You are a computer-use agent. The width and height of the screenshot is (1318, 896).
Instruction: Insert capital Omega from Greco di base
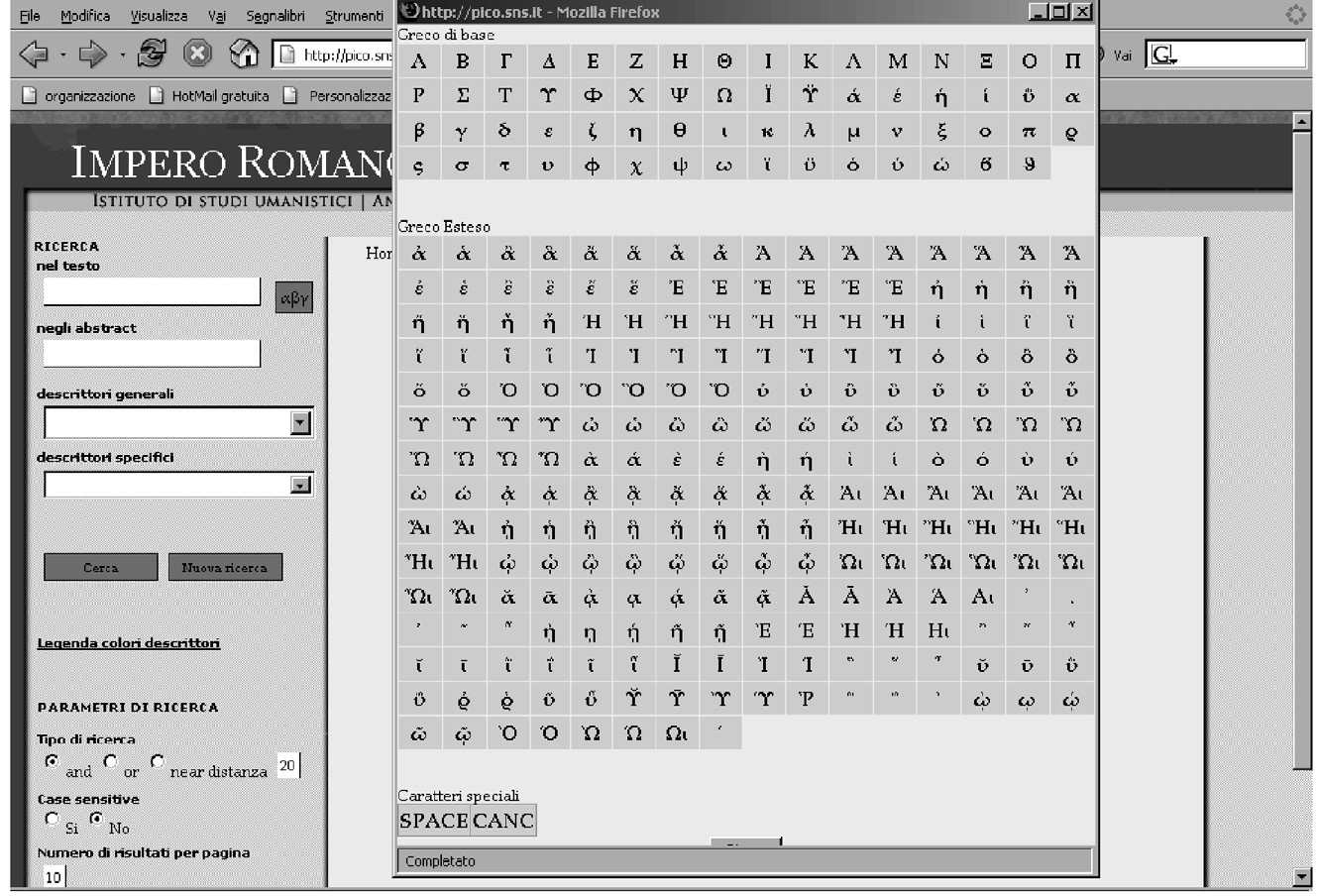(724, 96)
